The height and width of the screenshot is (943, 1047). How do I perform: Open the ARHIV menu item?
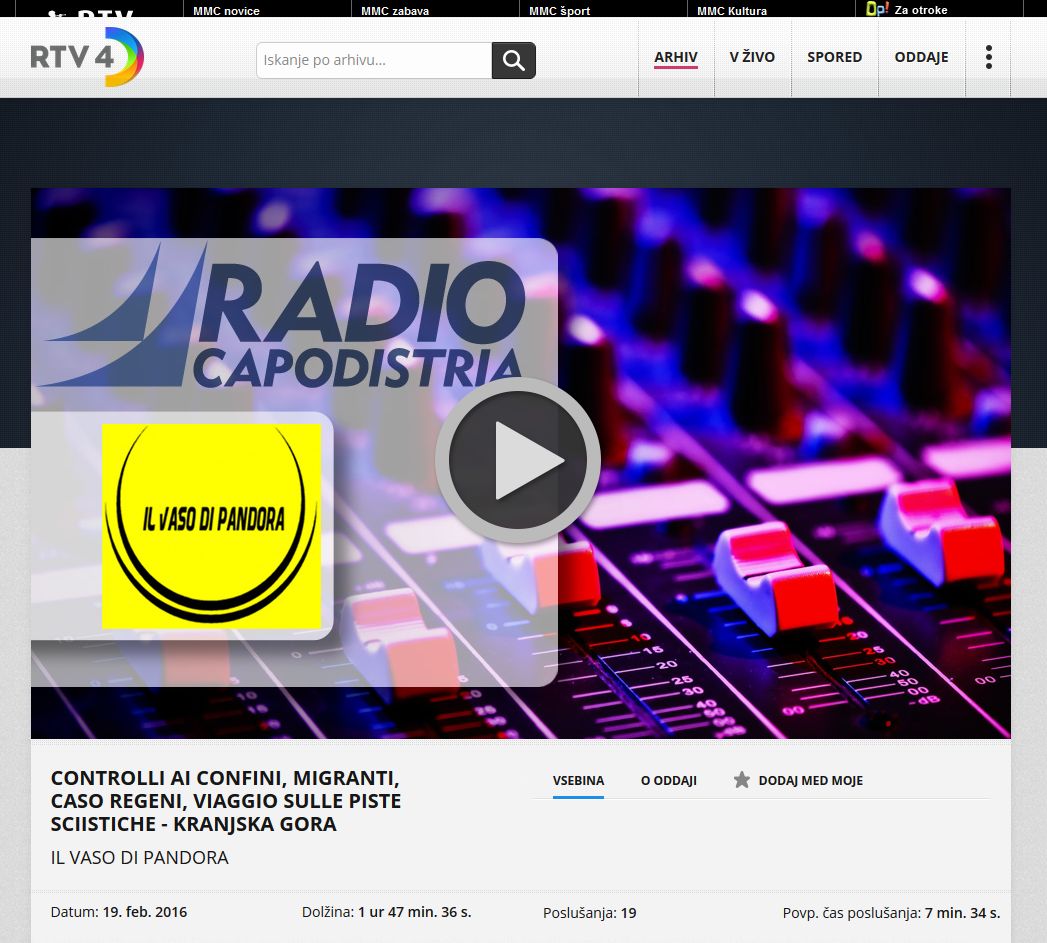[x=676, y=57]
